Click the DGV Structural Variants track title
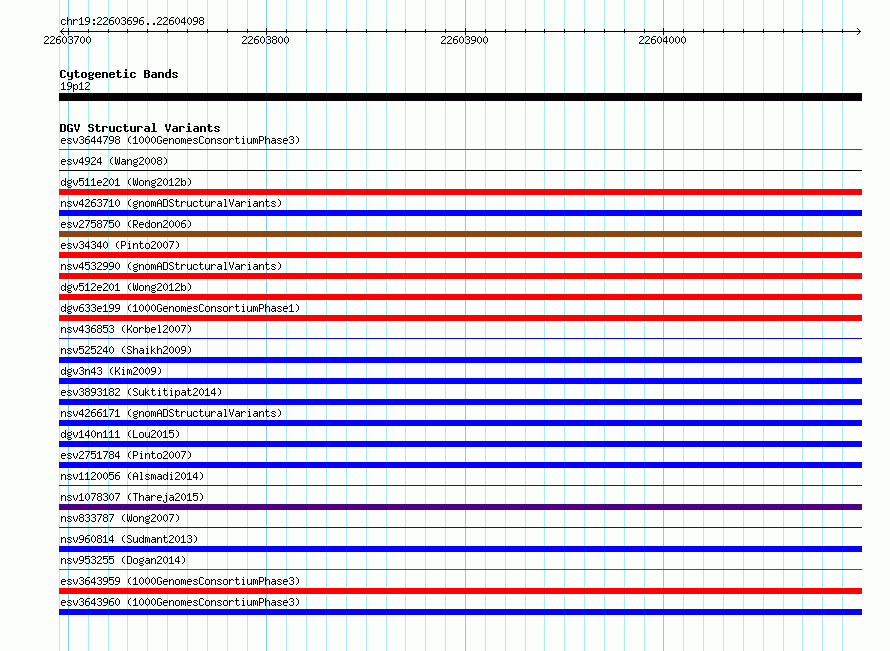 [140, 128]
